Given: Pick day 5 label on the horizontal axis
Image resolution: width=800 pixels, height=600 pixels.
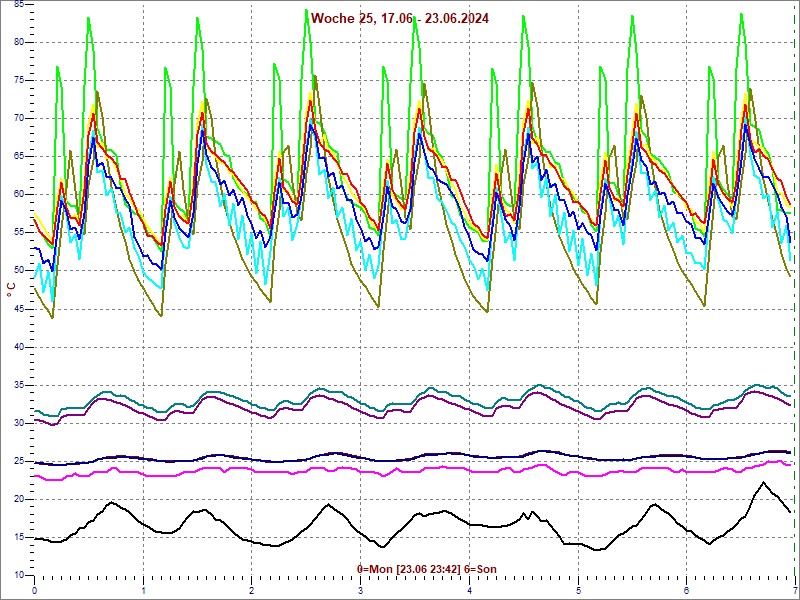Looking at the screenshot, I should click(579, 592).
